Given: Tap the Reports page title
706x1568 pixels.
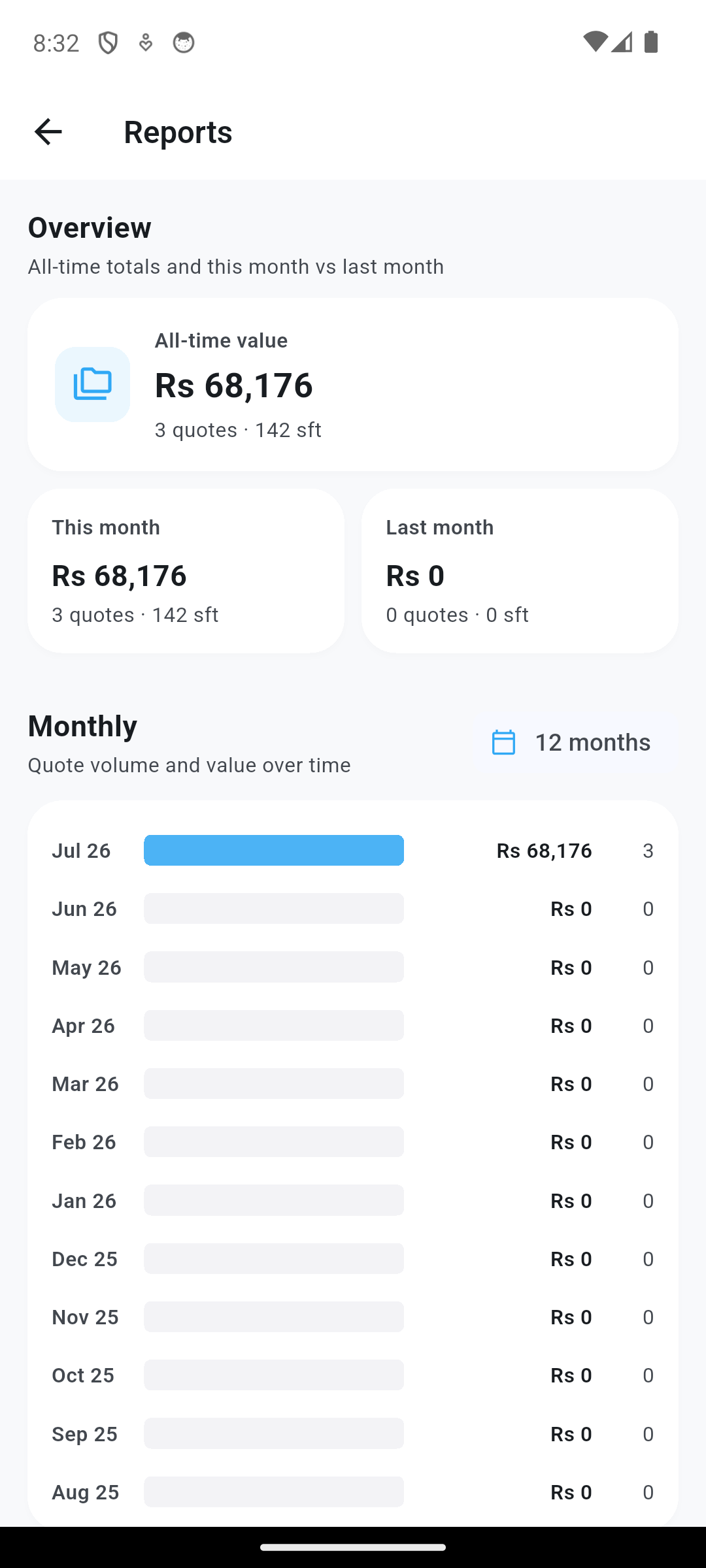Looking at the screenshot, I should tap(178, 132).
